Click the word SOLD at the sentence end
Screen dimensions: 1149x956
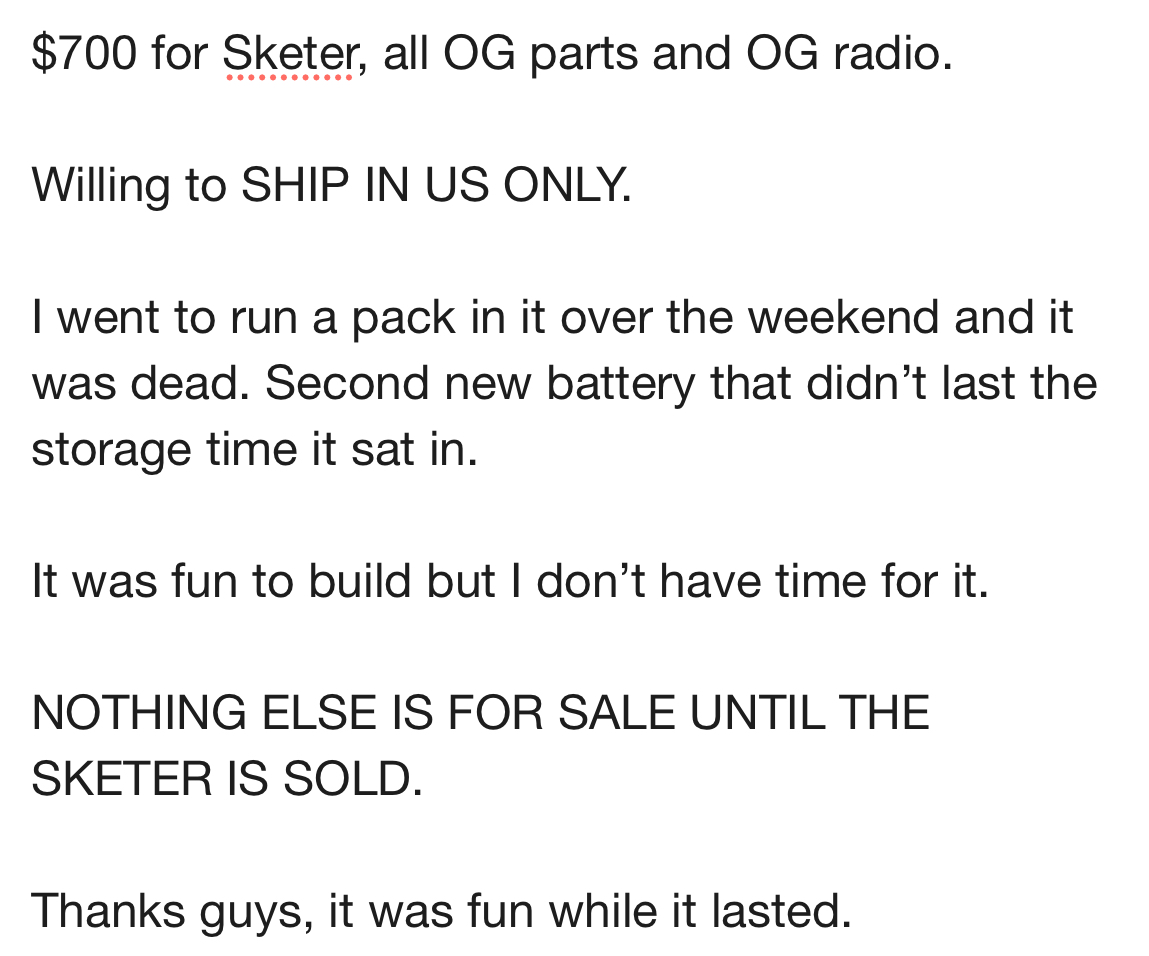click(x=352, y=779)
